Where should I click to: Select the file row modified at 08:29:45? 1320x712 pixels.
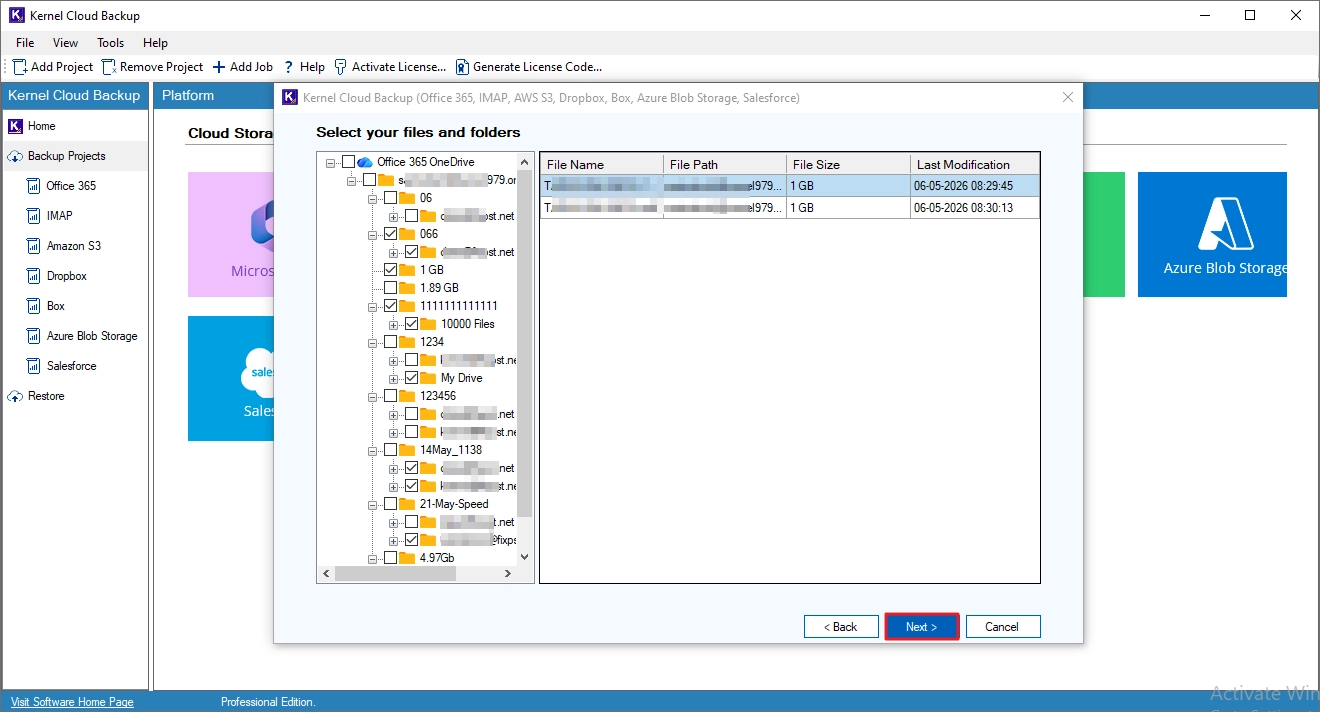click(790, 186)
